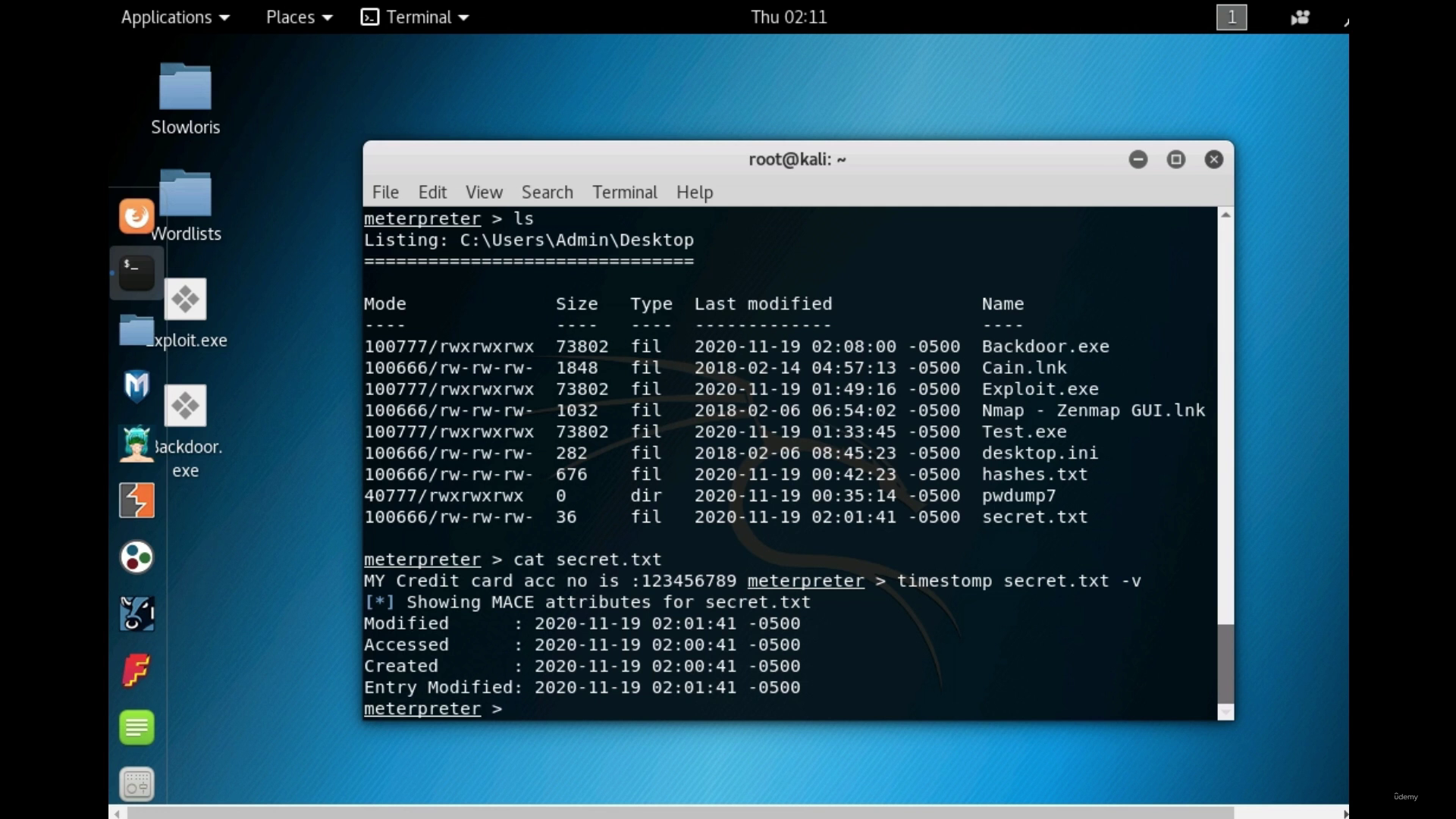This screenshot has height=819, width=1456.
Task: Select the Exploit.exe desktop file
Action: pos(187,312)
